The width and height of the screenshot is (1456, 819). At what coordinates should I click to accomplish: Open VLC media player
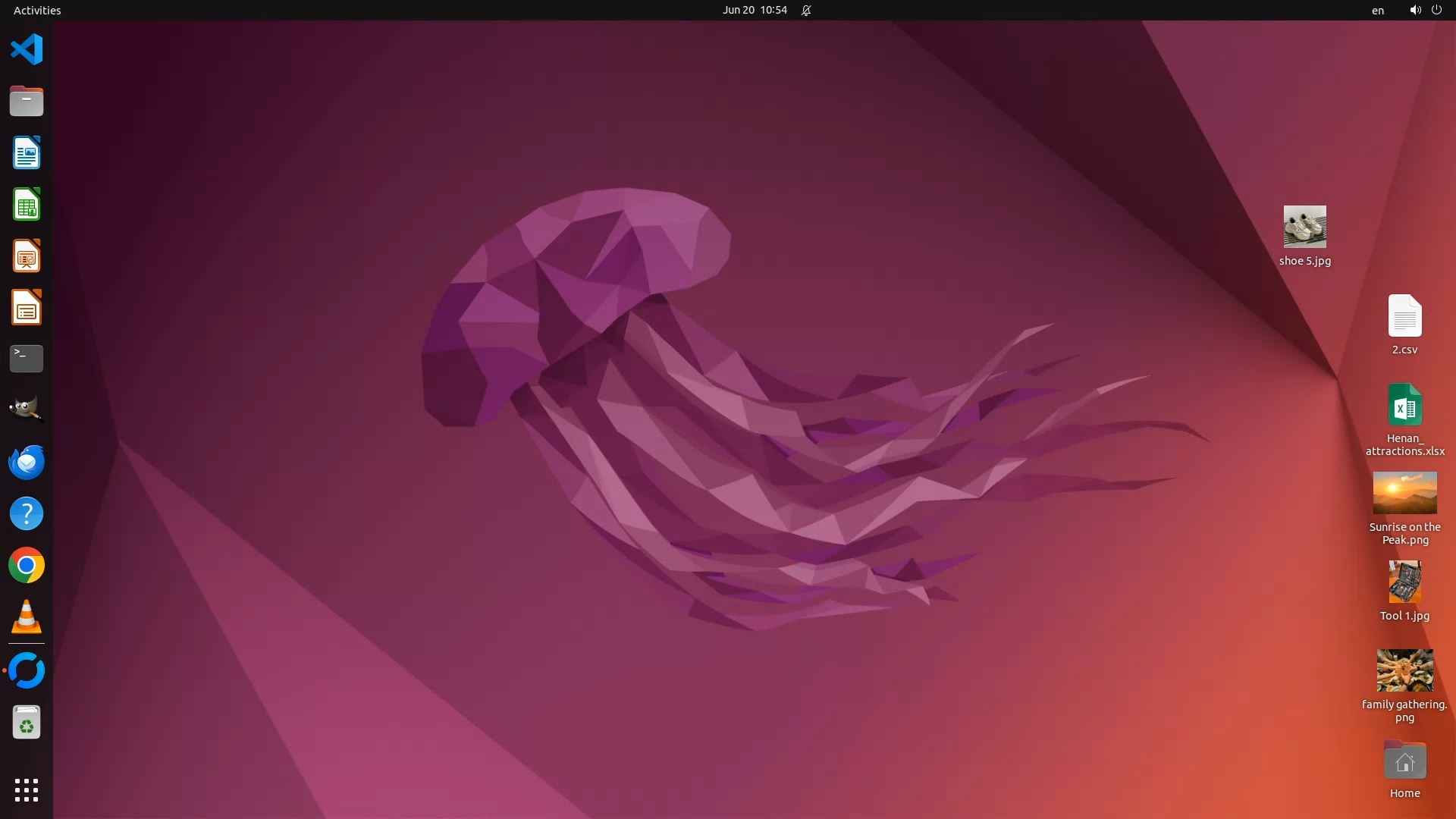(x=27, y=617)
